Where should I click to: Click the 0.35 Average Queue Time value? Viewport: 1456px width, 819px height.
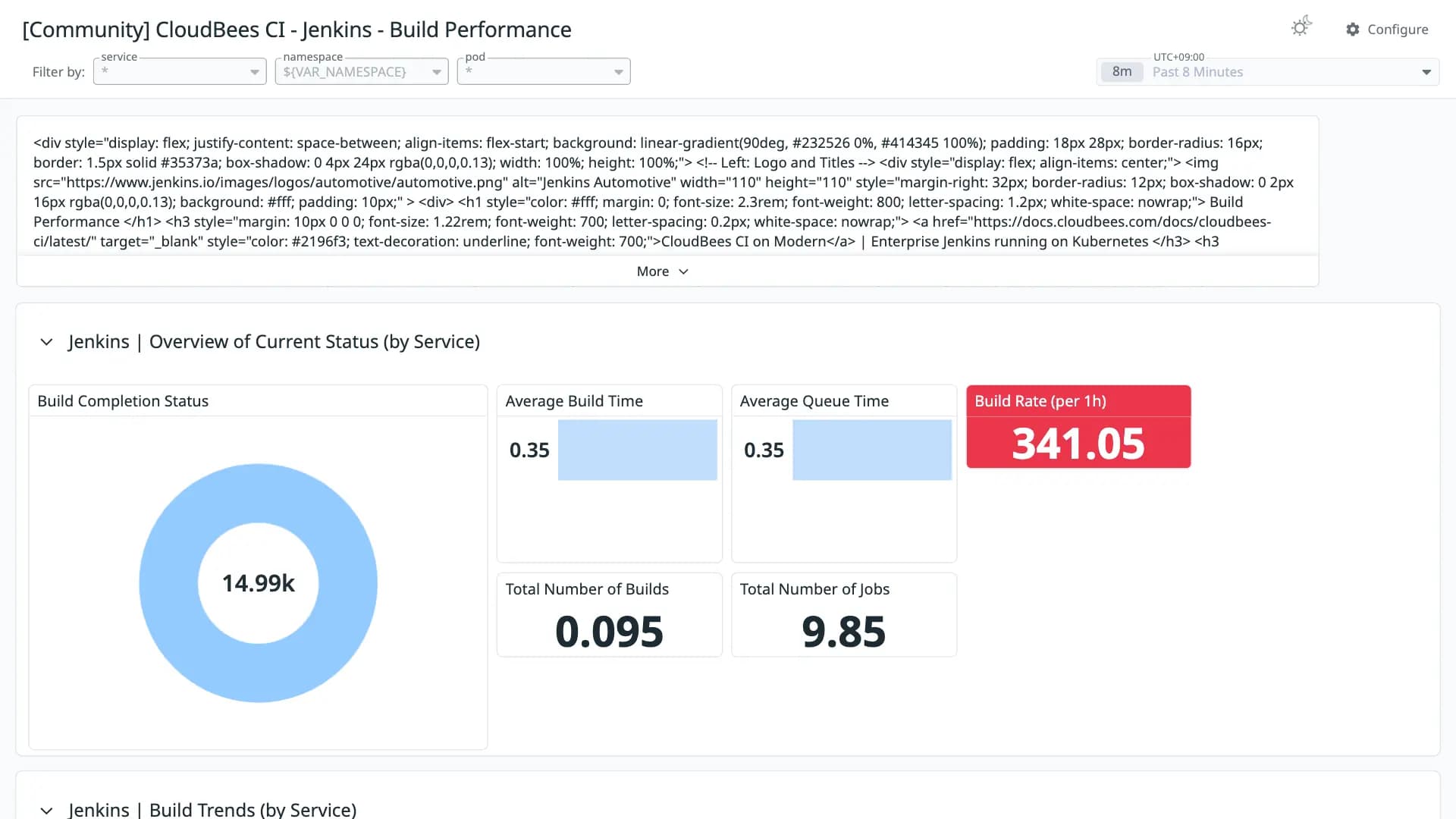click(764, 450)
